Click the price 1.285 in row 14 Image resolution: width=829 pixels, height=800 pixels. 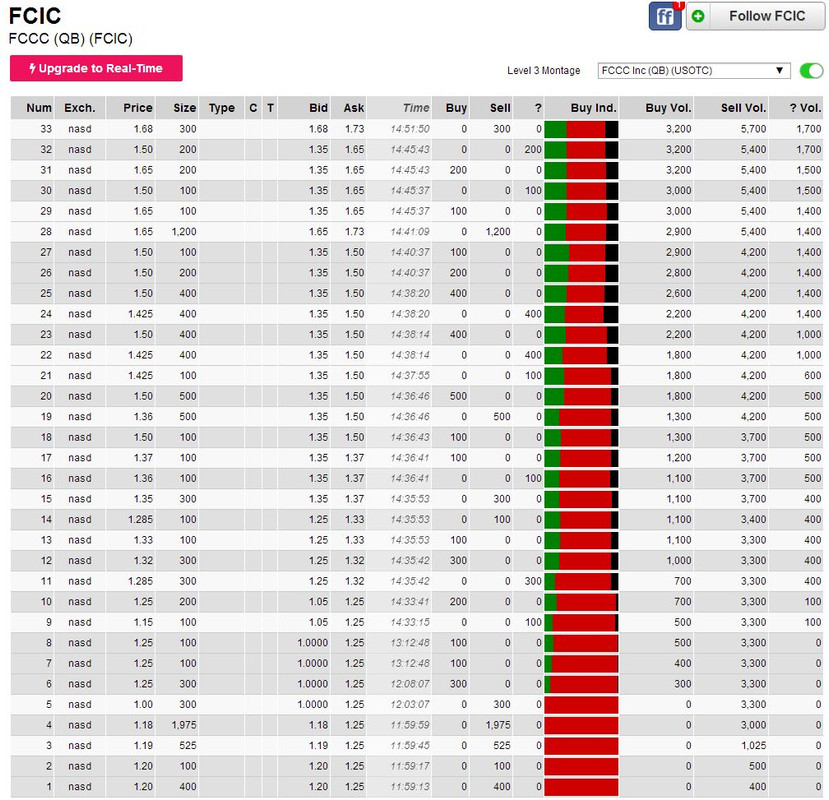pyautogui.click(x=141, y=520)
